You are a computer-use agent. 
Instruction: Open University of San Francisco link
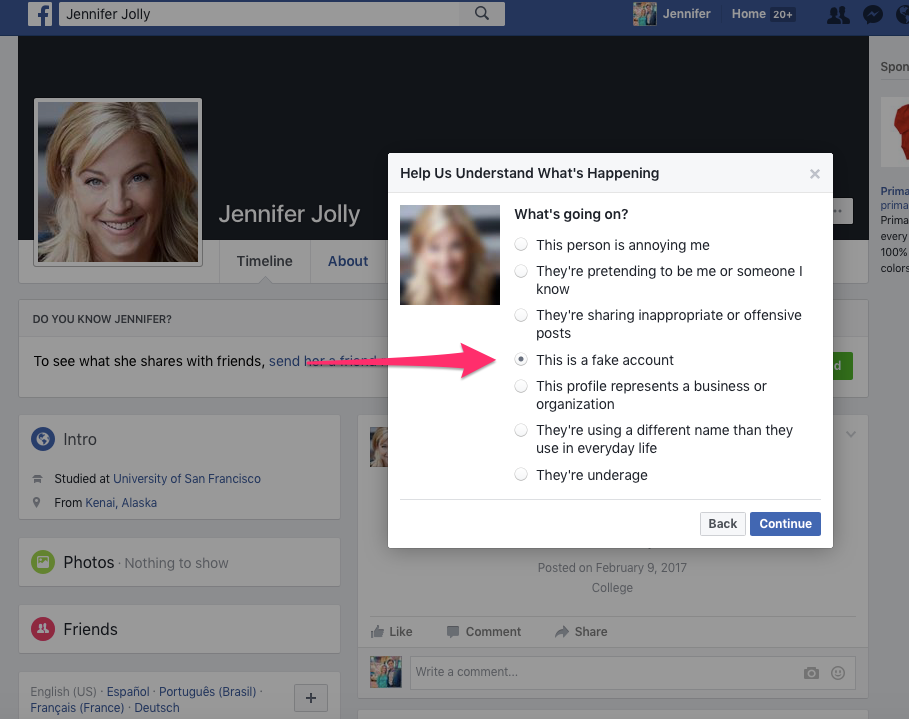click(x=187, y=479)
